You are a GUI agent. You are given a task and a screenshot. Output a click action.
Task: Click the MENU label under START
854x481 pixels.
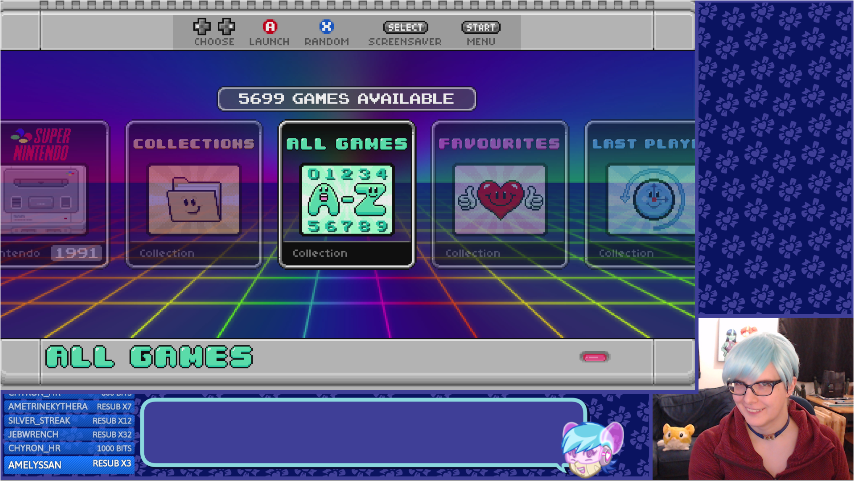[481, 42]
